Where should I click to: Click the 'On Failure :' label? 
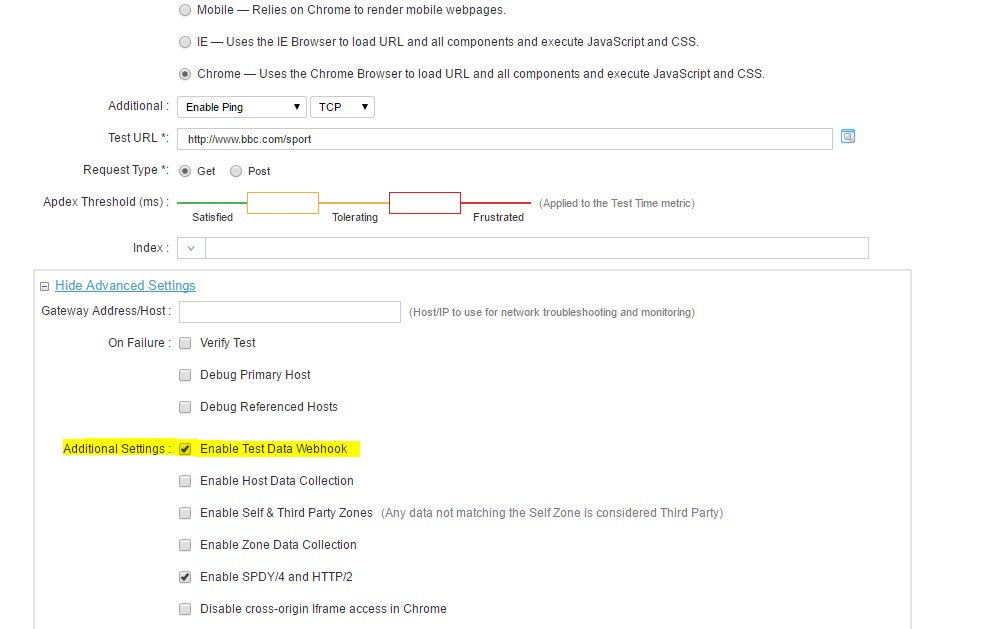click(139, 343)
